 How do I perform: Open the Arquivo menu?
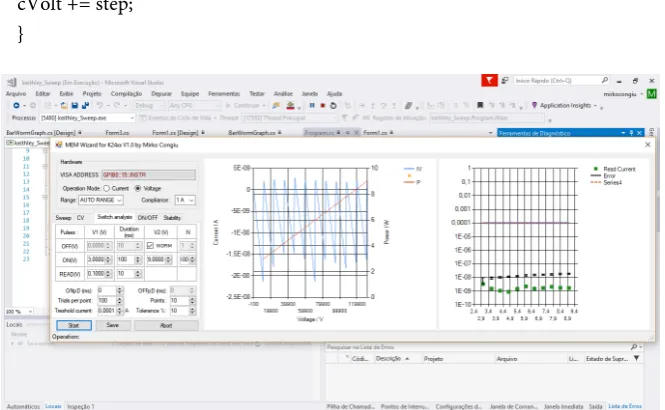click(16, 94)
